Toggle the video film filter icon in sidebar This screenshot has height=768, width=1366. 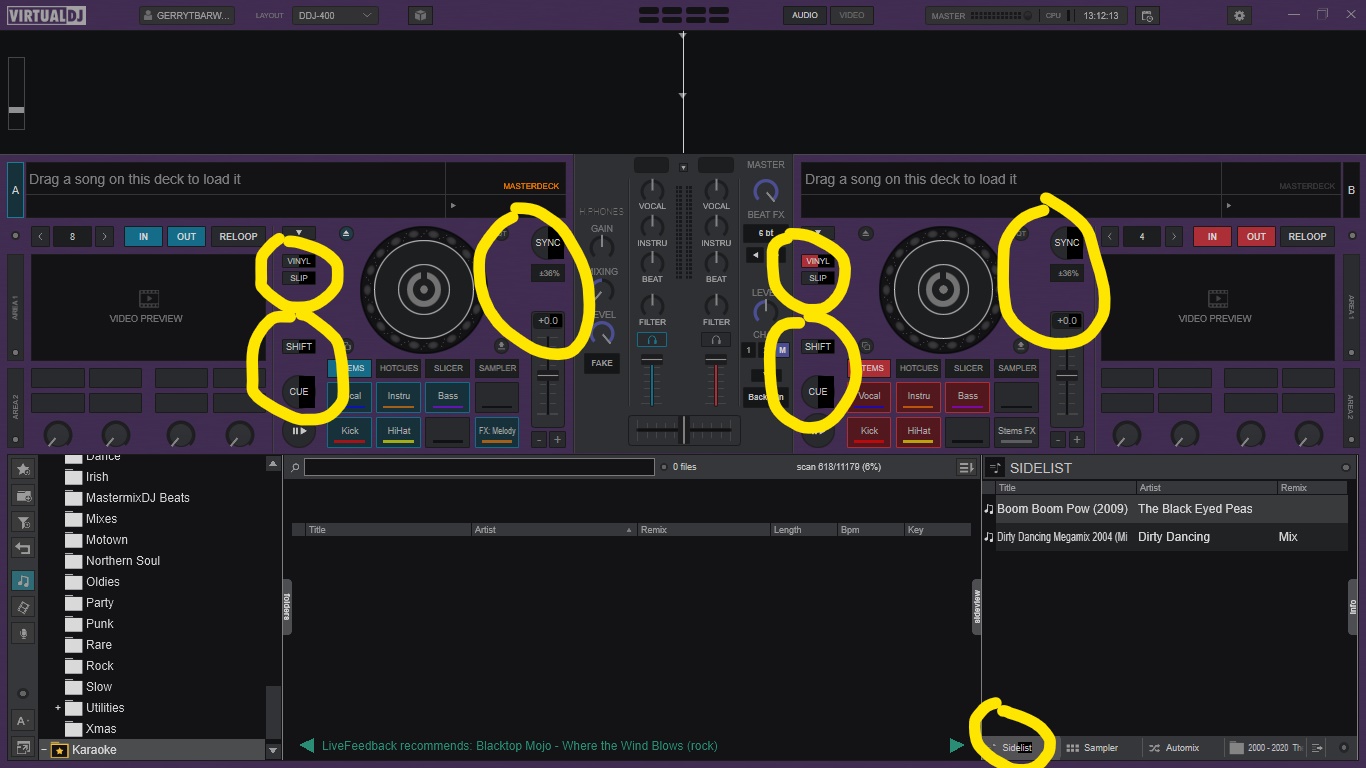(x=23, y=607)
